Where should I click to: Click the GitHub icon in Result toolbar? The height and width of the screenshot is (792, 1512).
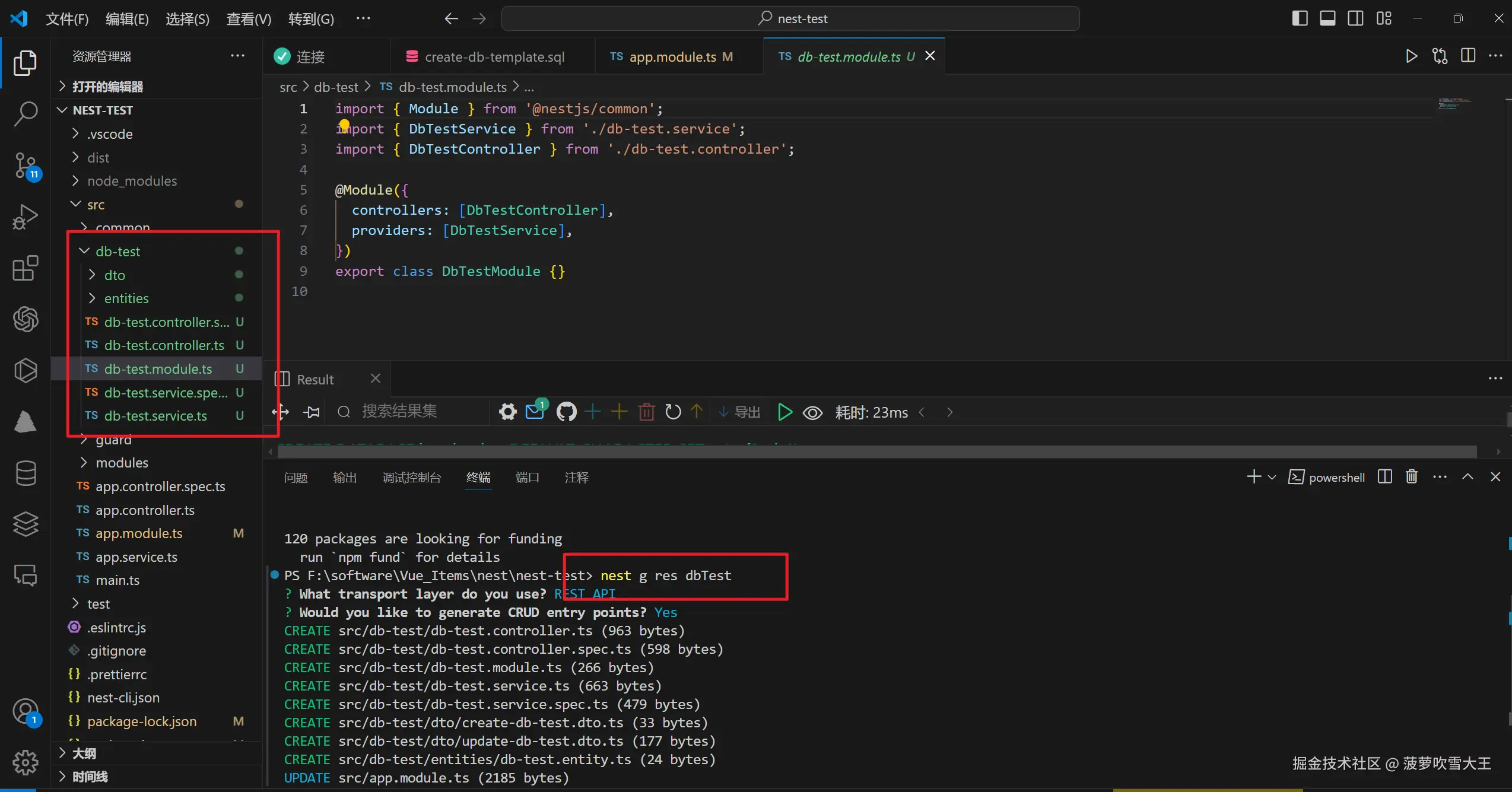(566, 412)
